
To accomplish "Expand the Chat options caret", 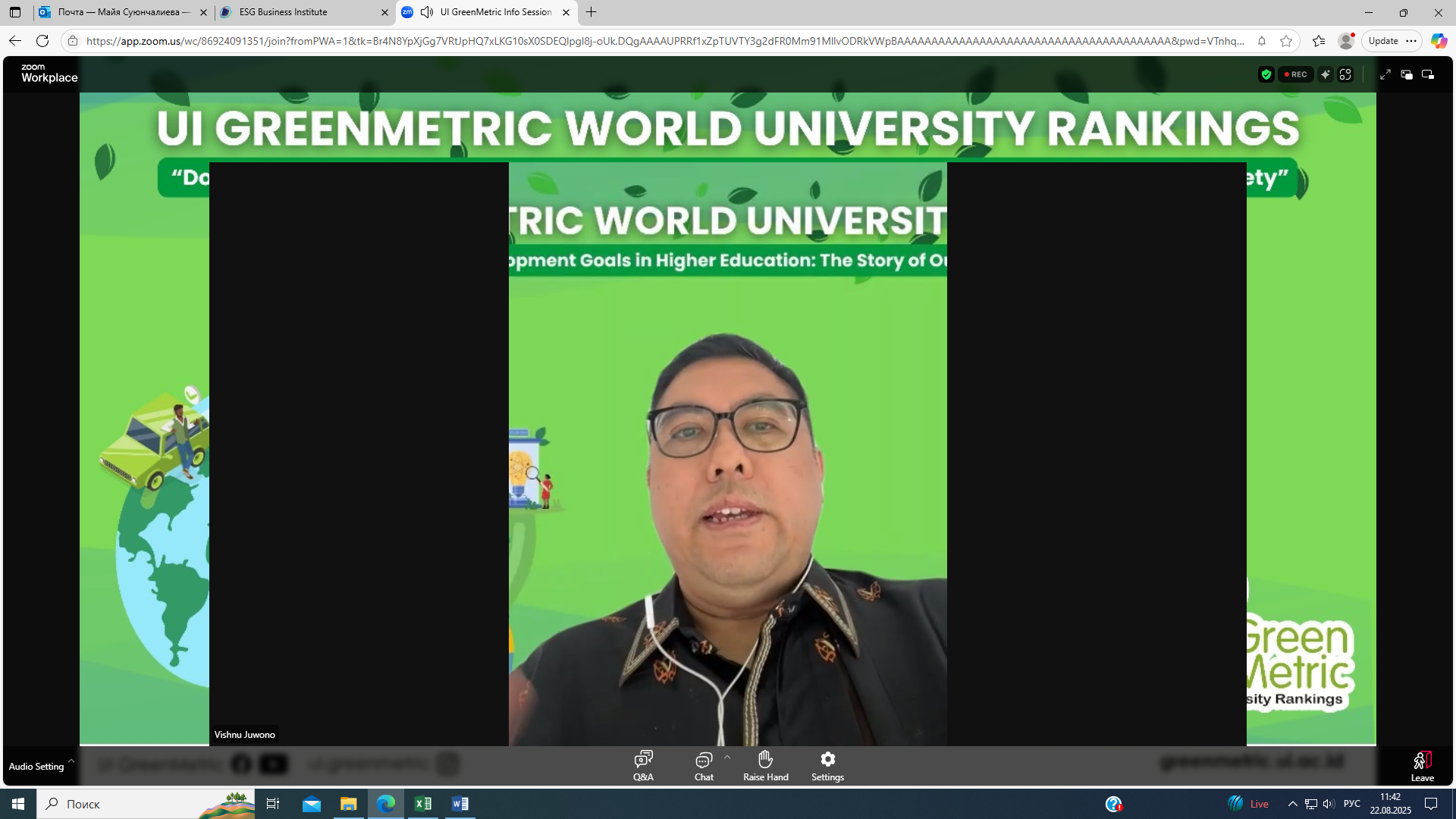I will pos(727,757).
